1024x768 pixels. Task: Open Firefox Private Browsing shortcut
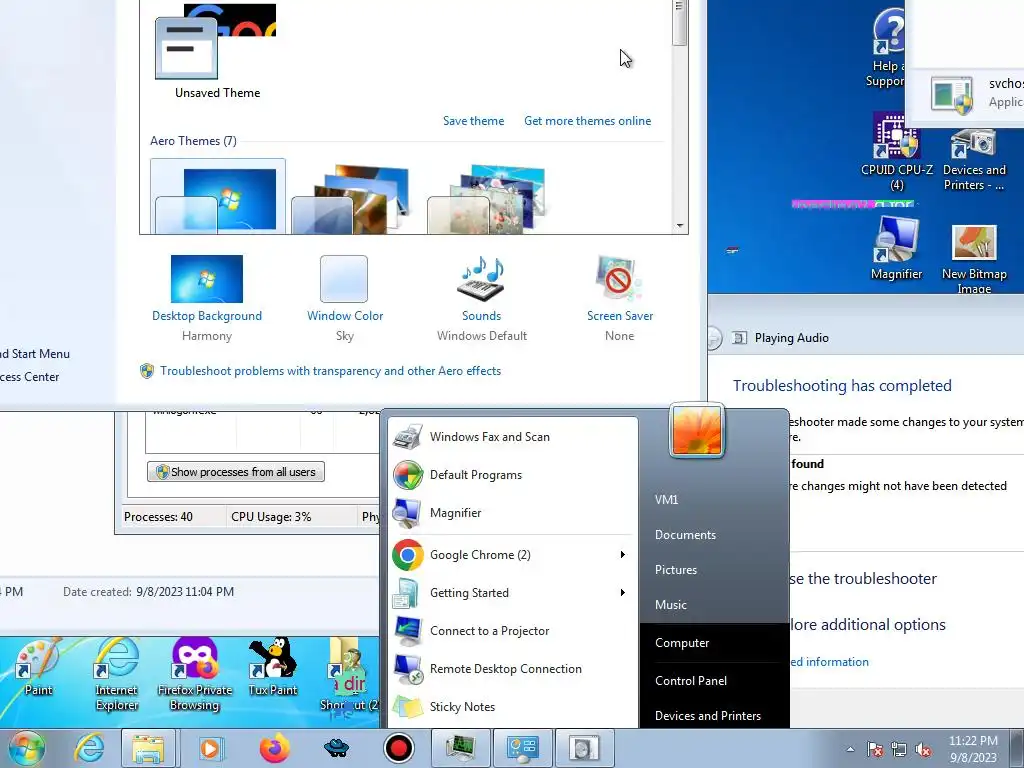point(195,675)
